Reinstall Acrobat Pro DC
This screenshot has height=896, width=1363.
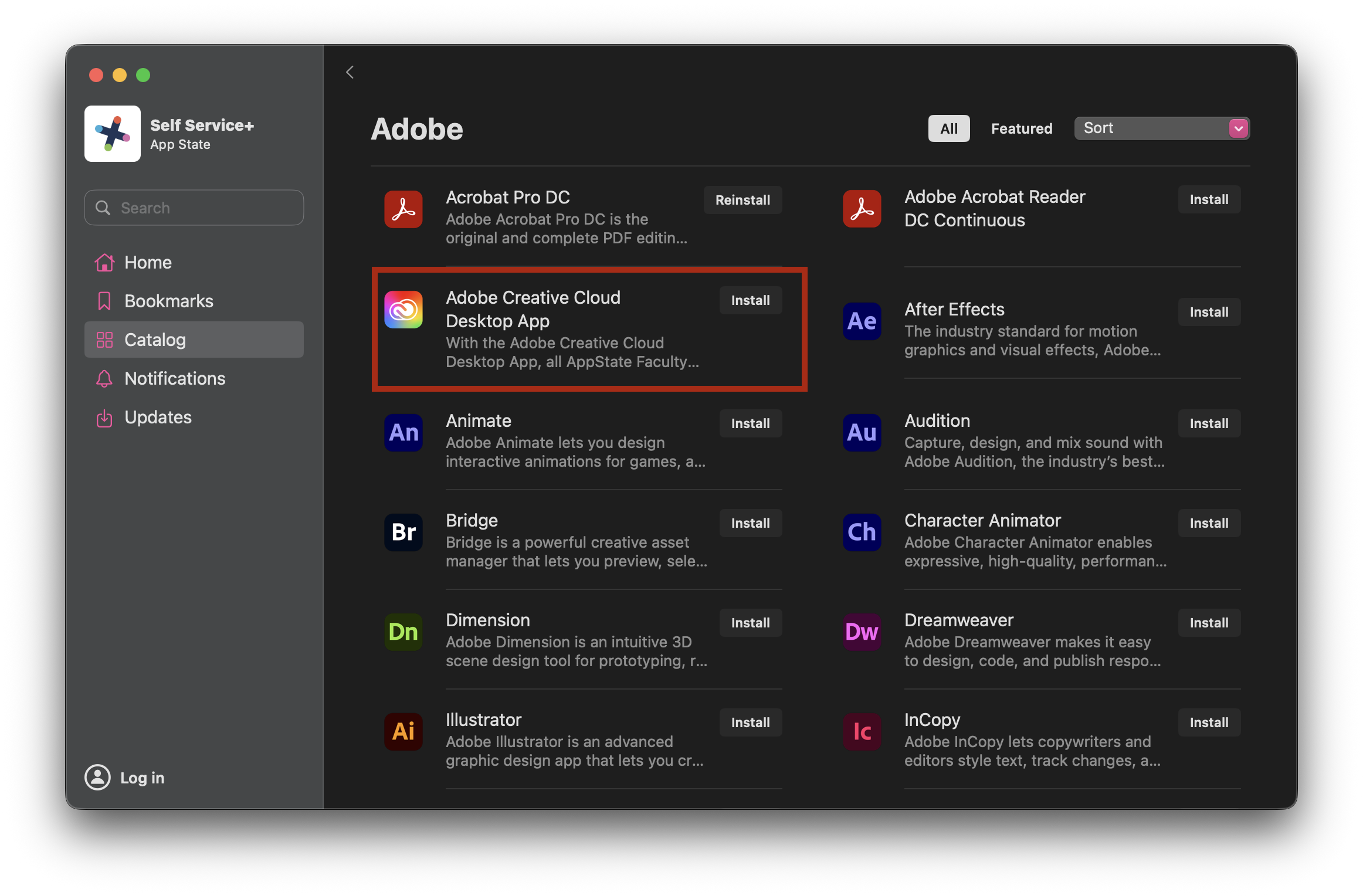(742, 200)
